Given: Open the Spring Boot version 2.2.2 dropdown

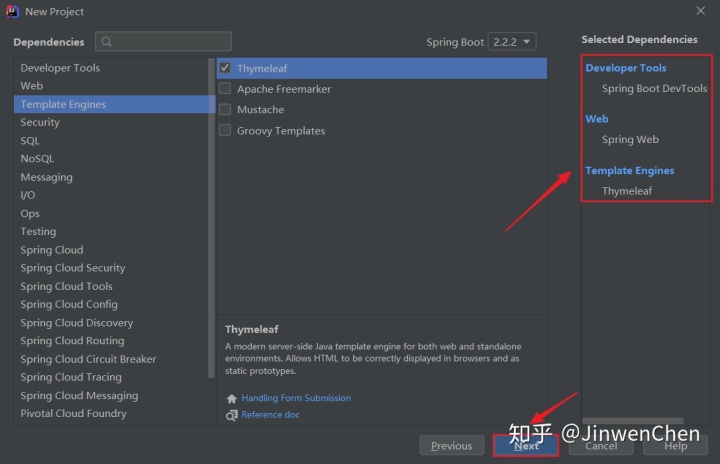Looking at the screenshot, I should (512, 42).
